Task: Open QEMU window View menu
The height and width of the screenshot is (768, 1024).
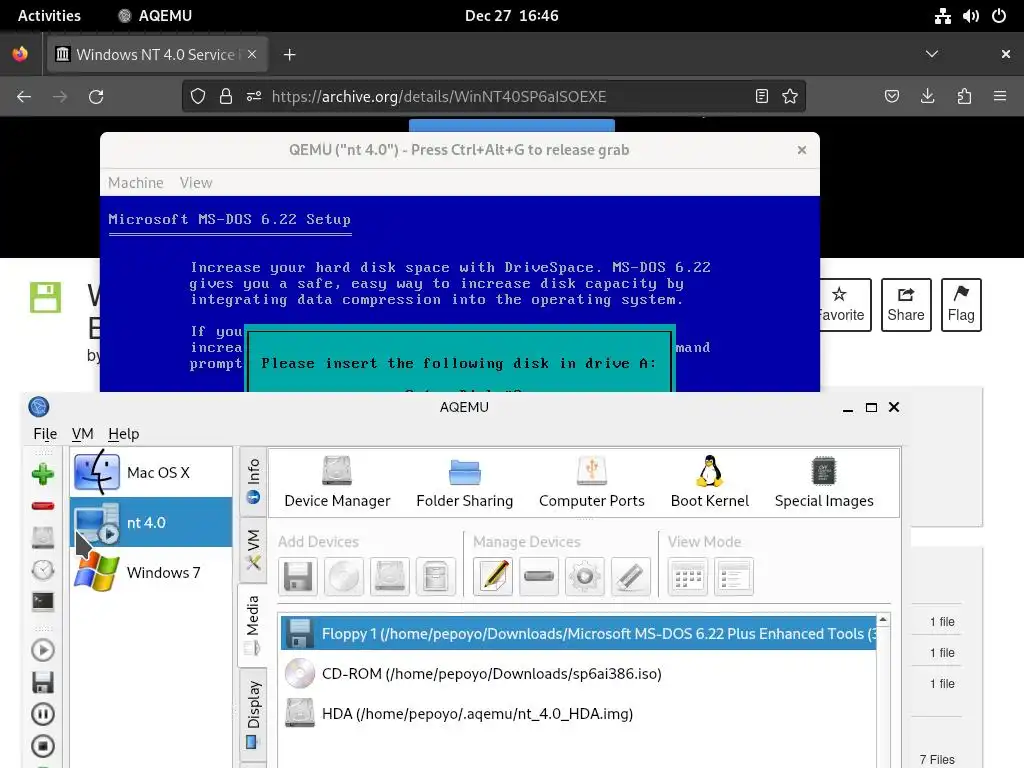Action: tap(196, 183)
